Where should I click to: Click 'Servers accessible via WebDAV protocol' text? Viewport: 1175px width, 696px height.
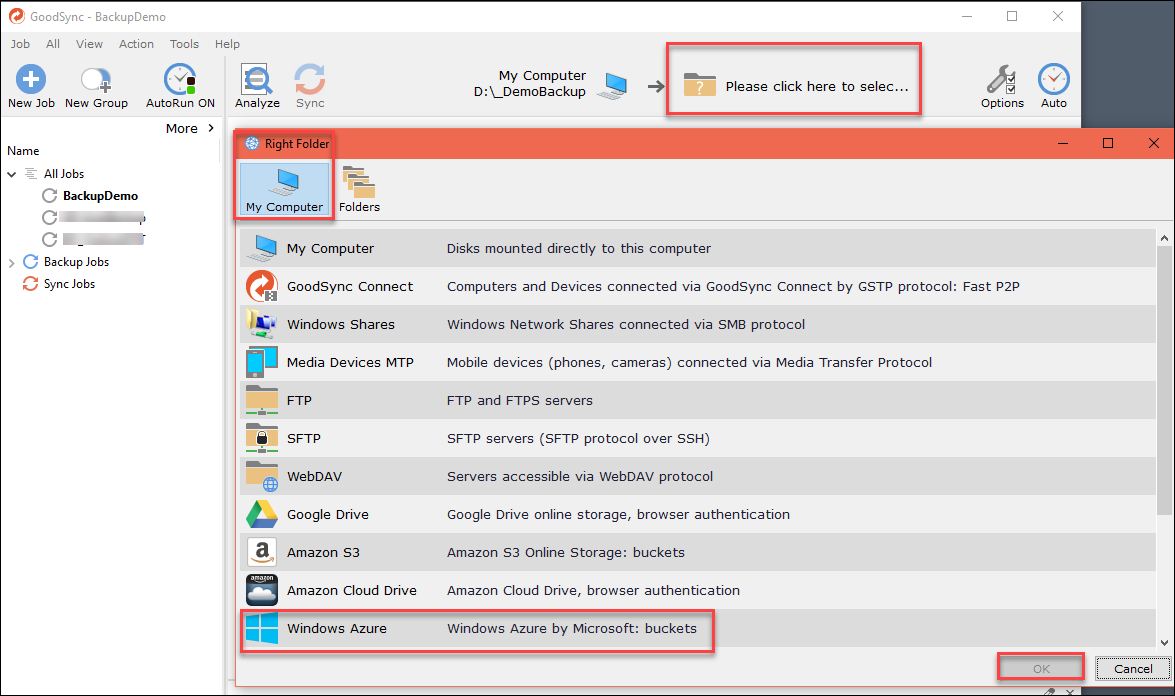coord(580,476)
